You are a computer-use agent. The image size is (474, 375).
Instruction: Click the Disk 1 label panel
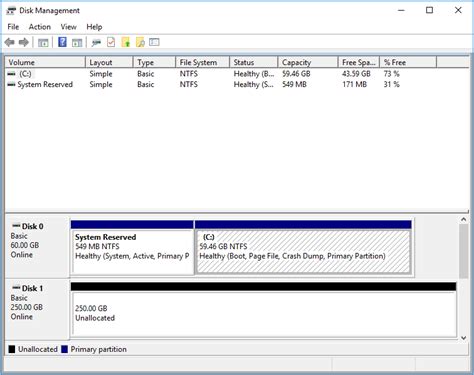[x=37, y=309]
